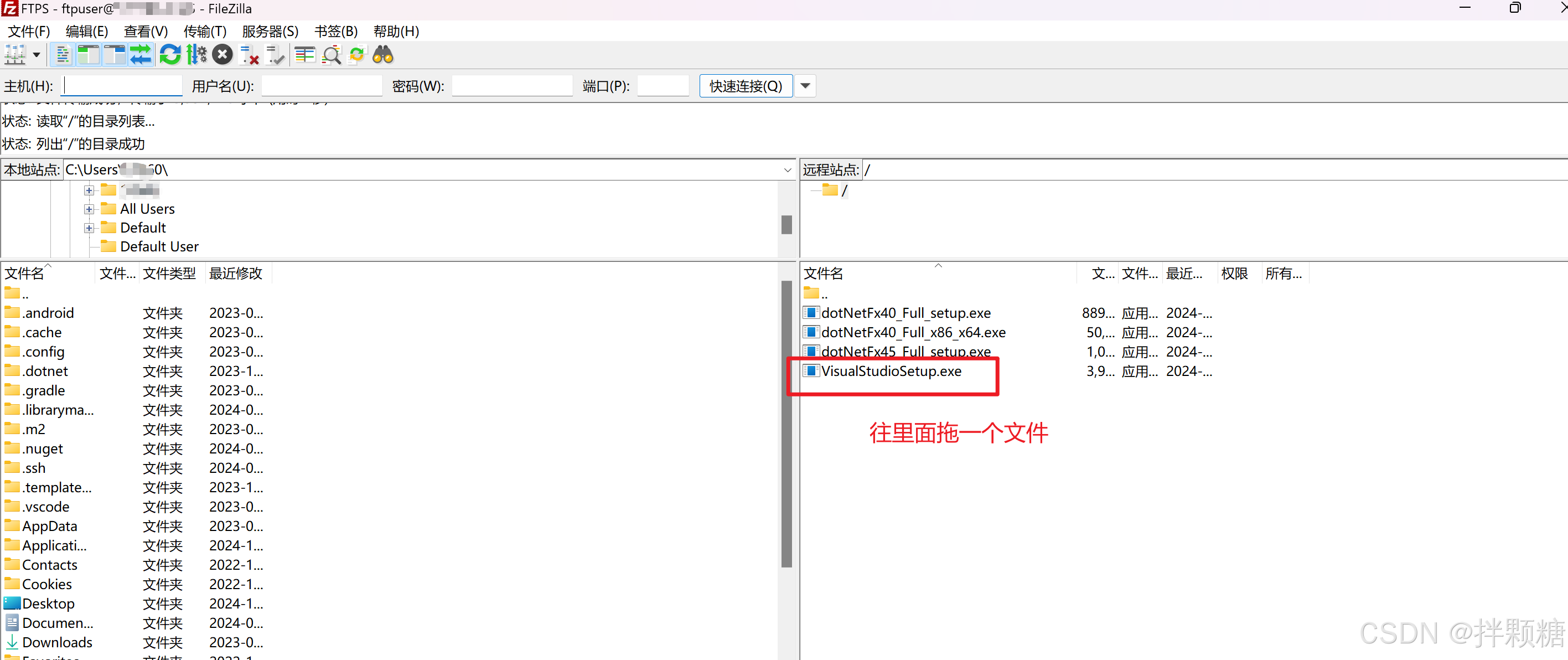Toggle remote directory tree display
This screenshot has height=660, width=1568.
115,55
